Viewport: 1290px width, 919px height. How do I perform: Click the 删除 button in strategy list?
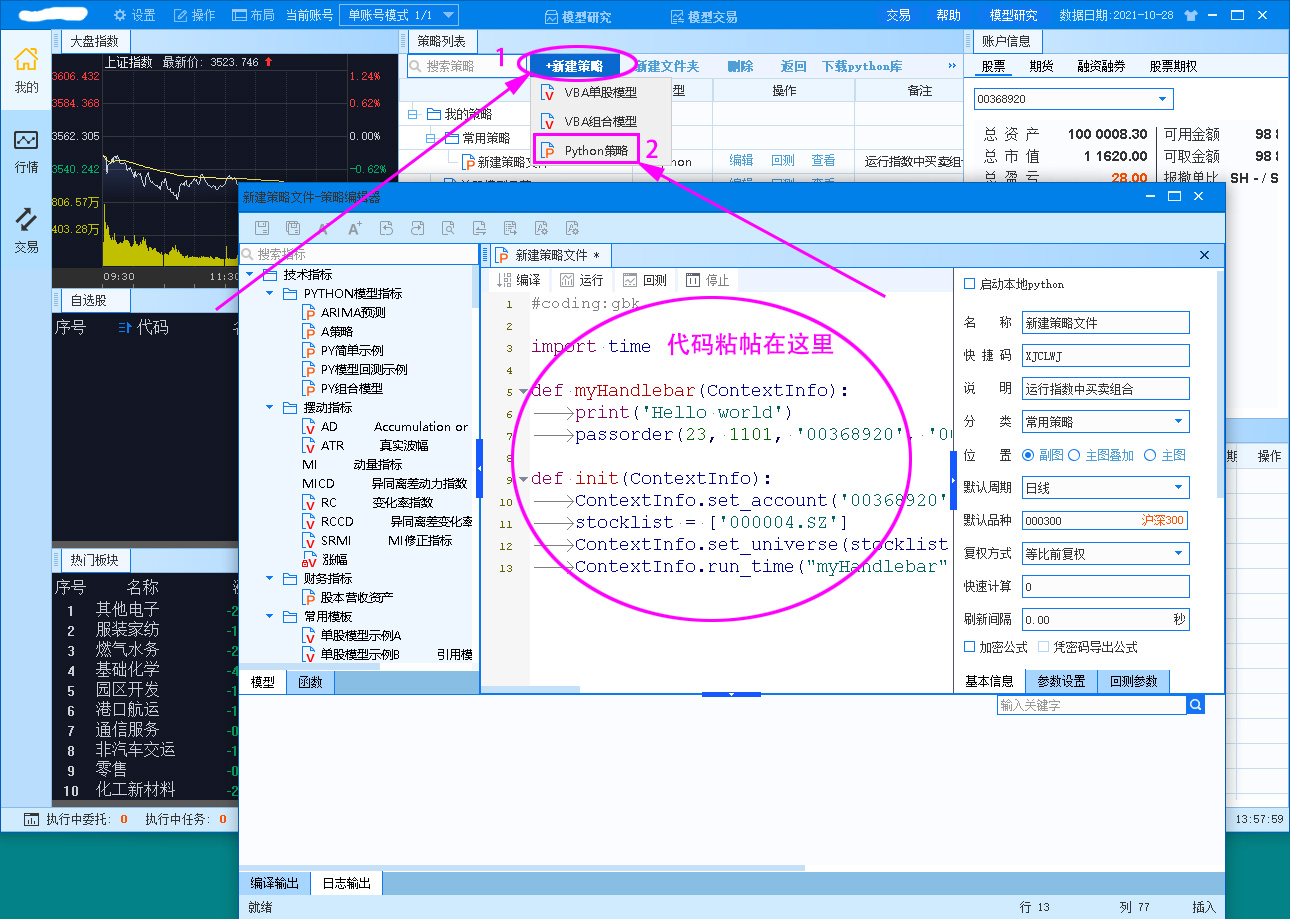[x=740, y=66]
